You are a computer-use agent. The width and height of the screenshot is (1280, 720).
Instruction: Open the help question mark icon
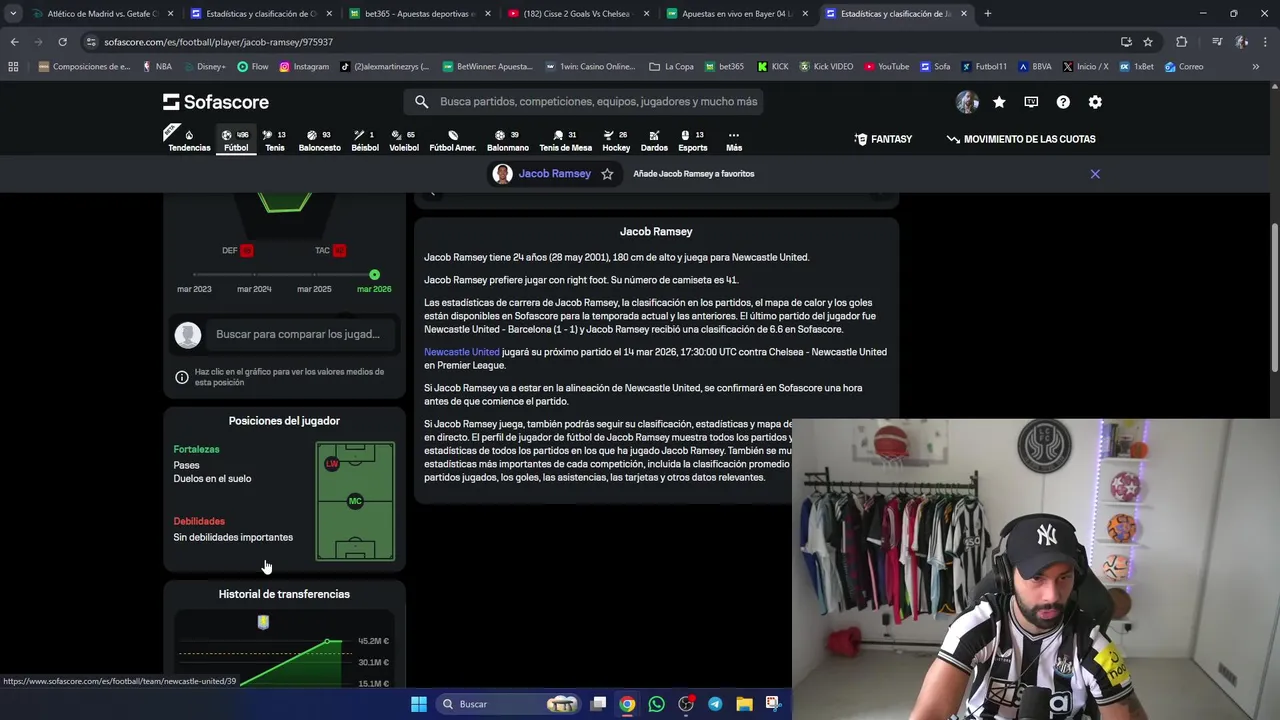pyautogui.click(x=1063, y=102)
